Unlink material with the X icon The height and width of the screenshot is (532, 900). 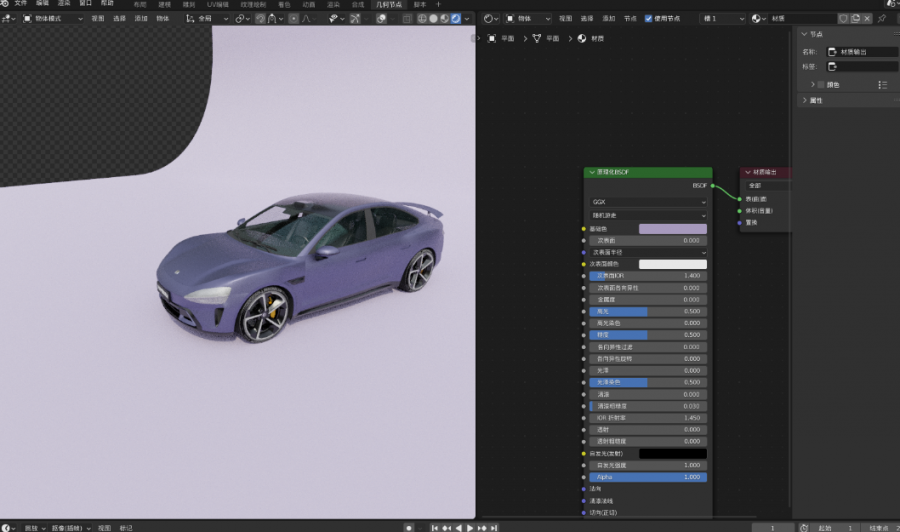click(x=867, y=18)
